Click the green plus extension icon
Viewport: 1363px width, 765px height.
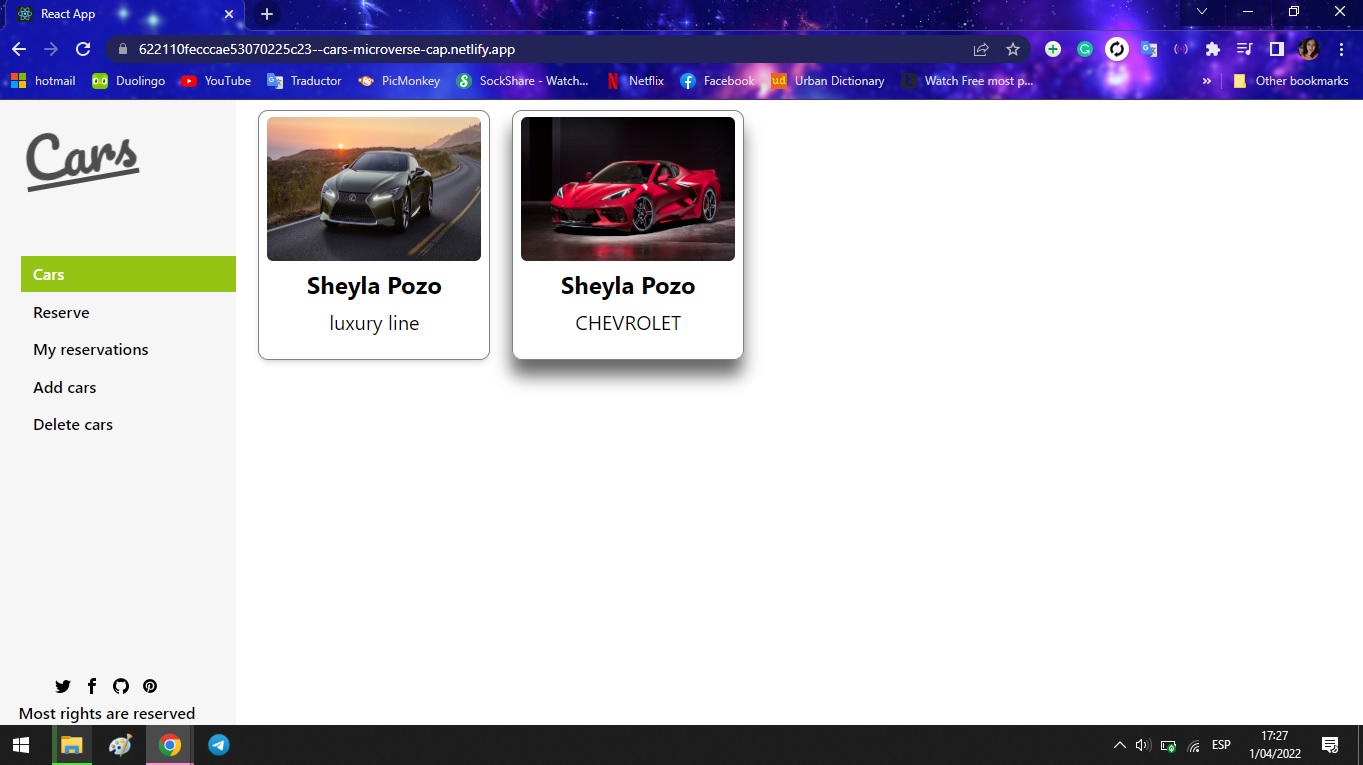click(1053, 49)
